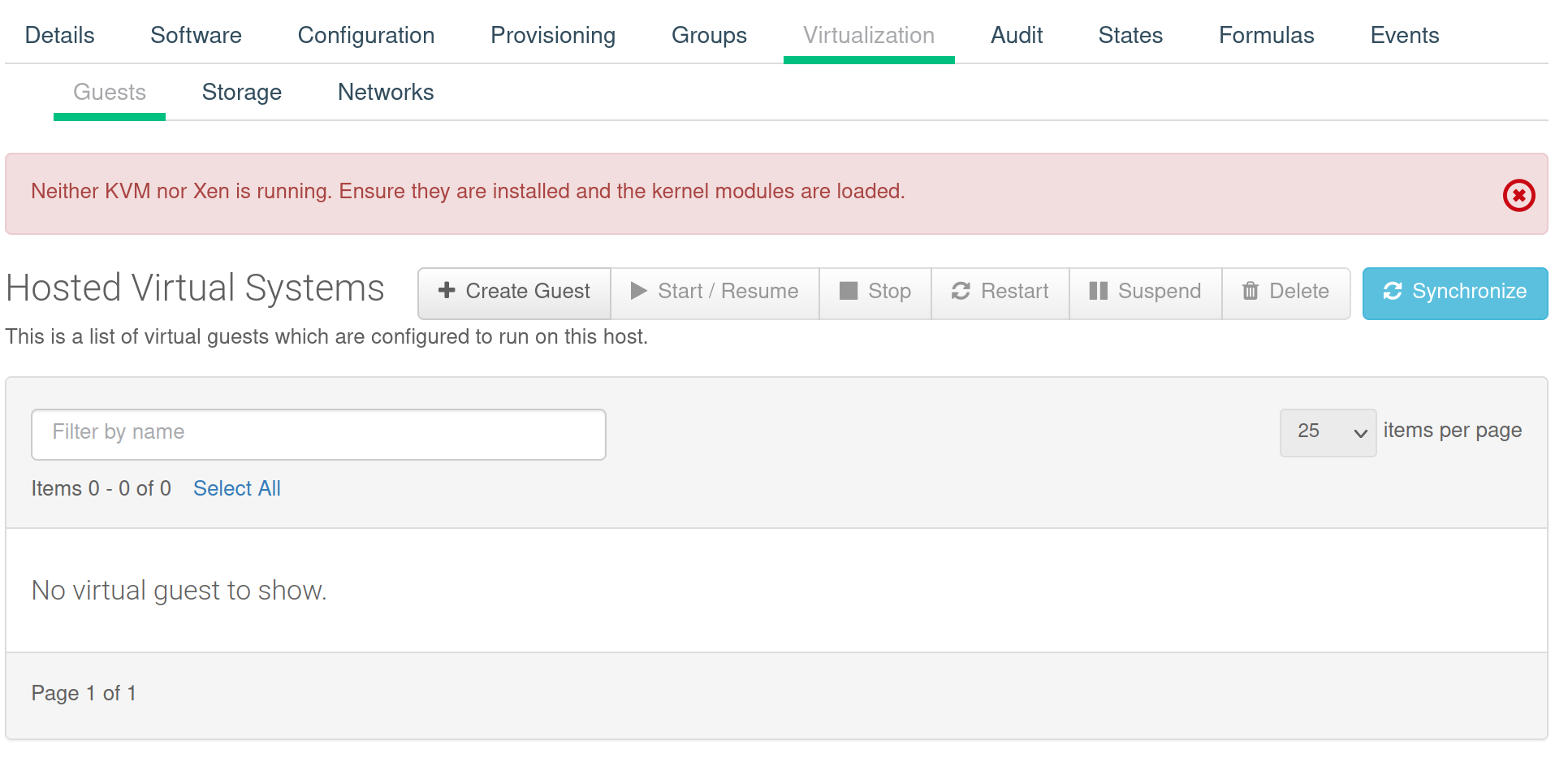The image size is (1568, 784).
Task: Select all virtual guest items
Action: (236, 488)
